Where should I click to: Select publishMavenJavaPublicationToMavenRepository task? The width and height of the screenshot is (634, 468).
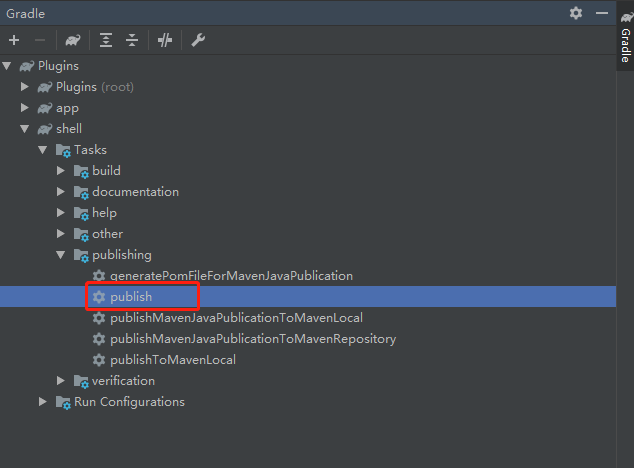coord(253,339)
